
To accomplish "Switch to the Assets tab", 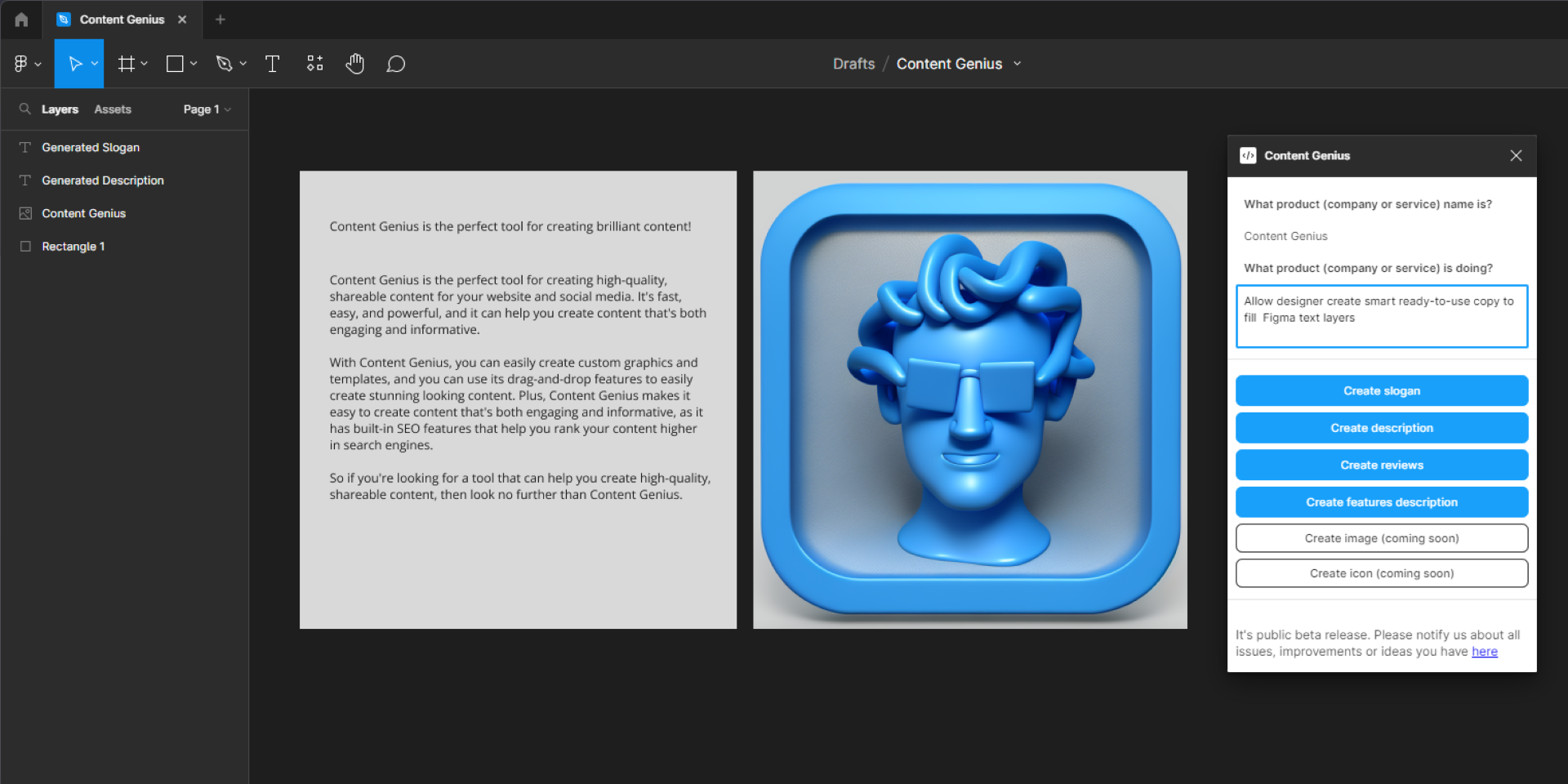I will [x=113, y=109].
